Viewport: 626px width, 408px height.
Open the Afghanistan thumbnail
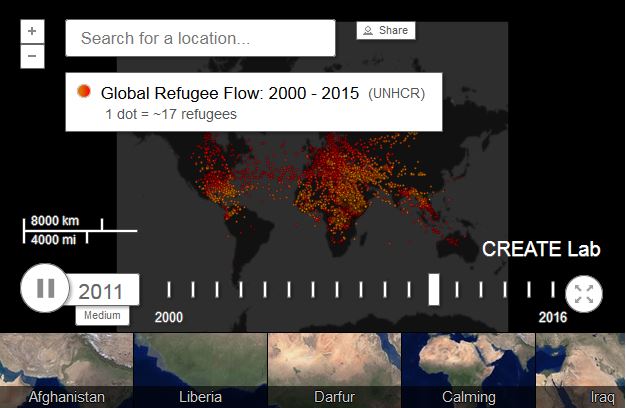point(66,370)
